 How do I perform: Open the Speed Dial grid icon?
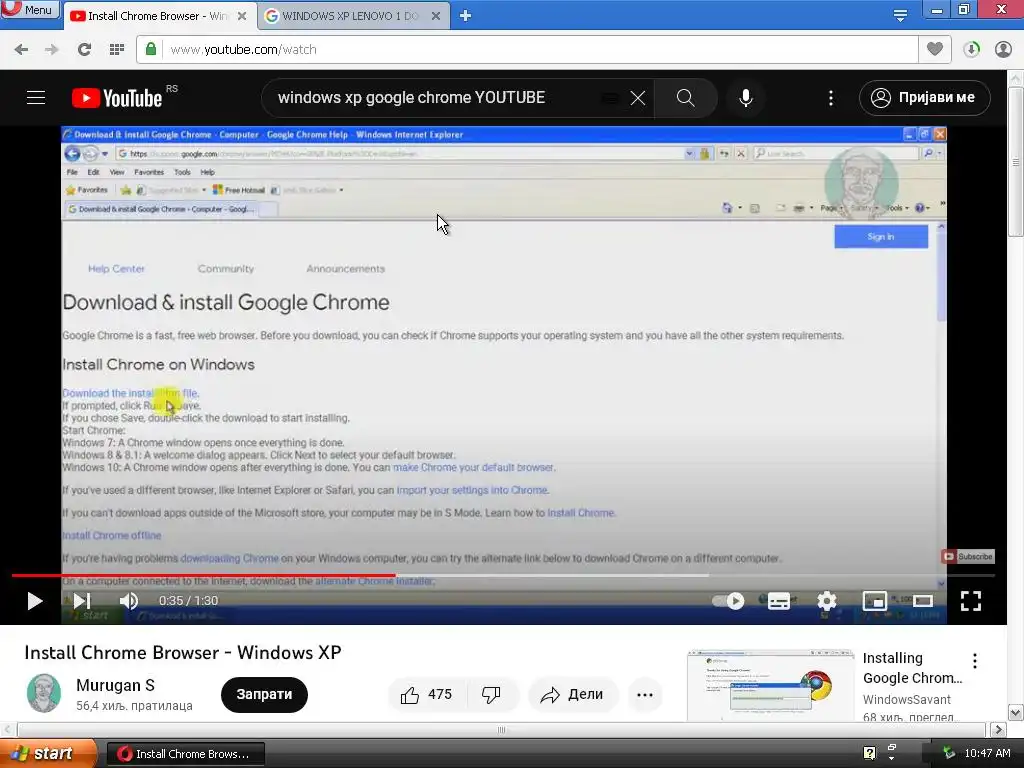tap(117, 50)
